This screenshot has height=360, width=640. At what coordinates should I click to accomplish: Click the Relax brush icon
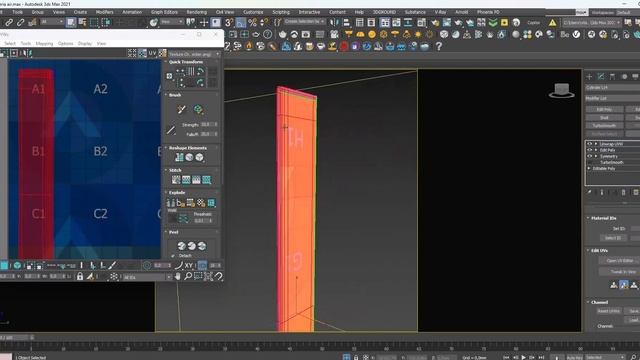(x=198, y=109)
